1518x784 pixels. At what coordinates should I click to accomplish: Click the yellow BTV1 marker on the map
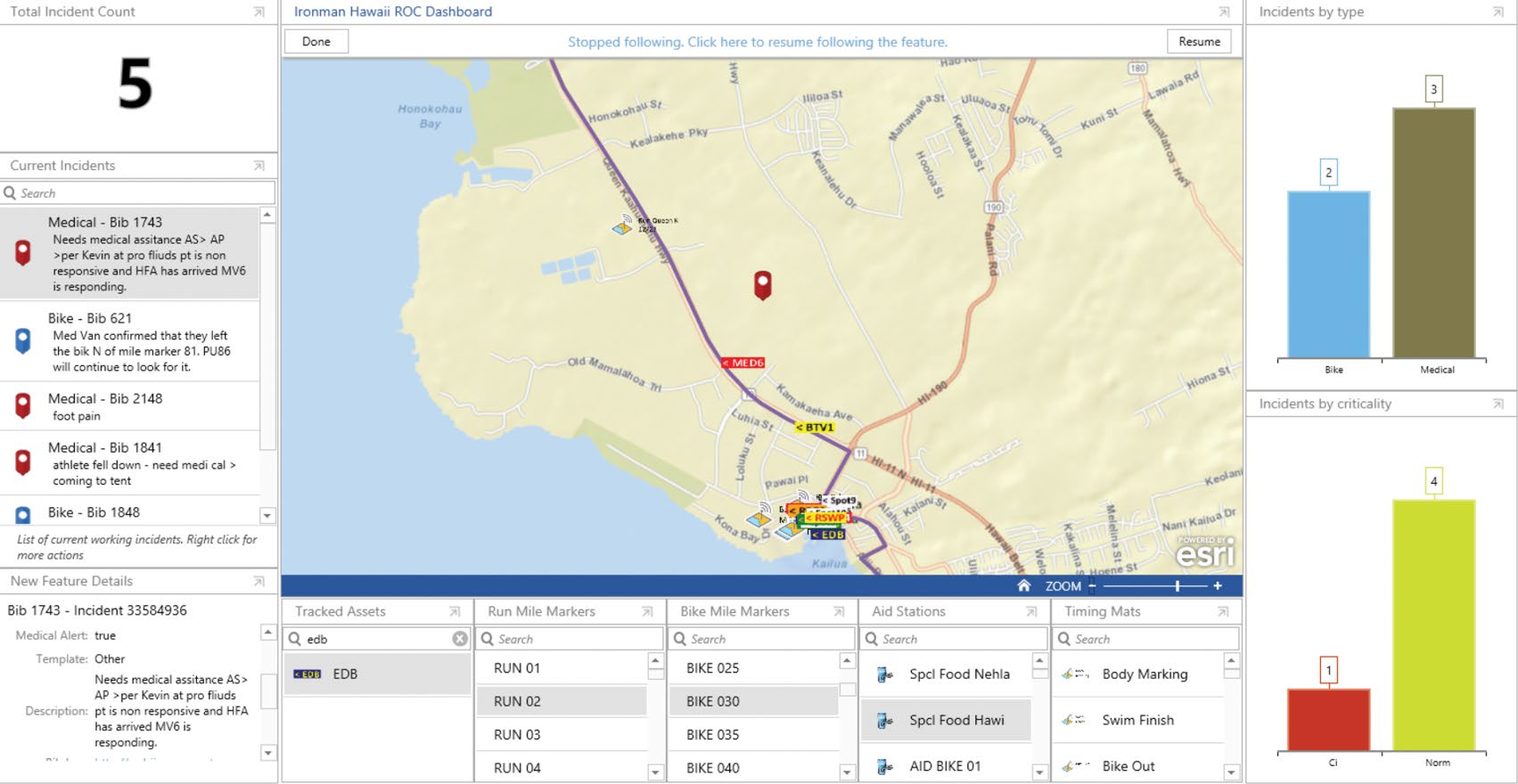click(815, 428)
